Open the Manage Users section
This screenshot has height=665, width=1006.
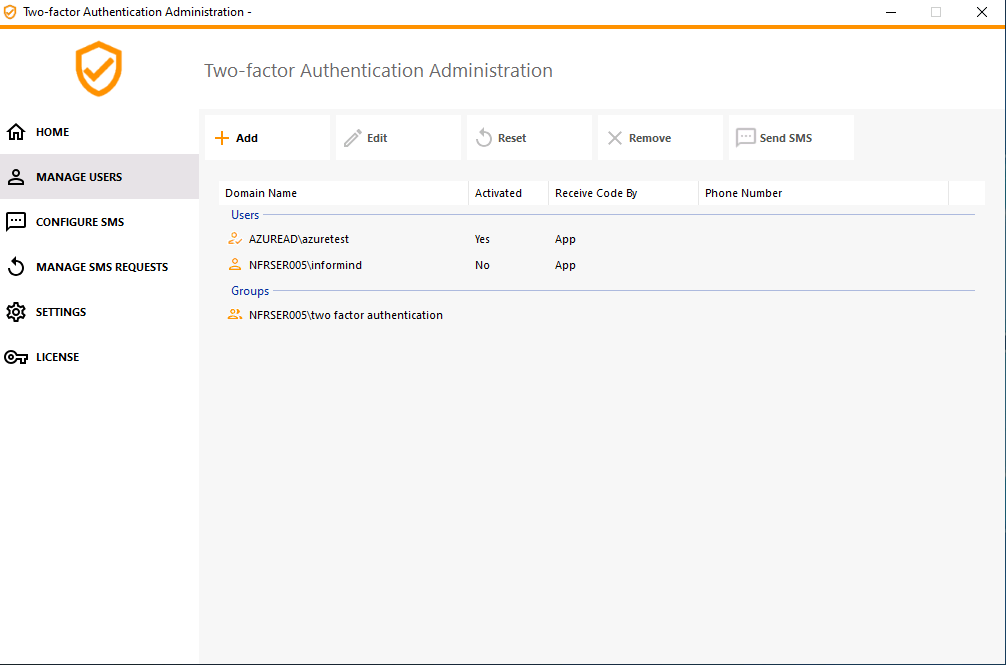79,177
